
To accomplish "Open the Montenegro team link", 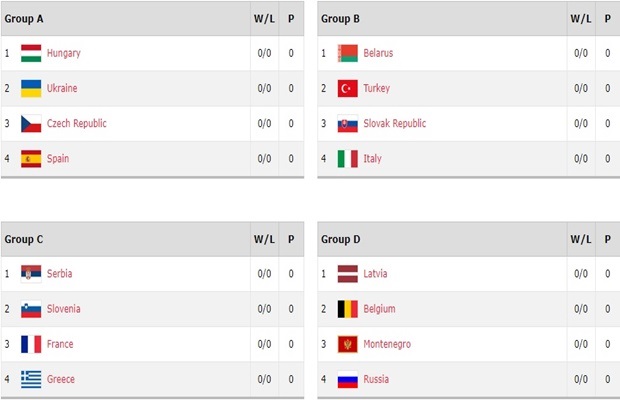I will coord(387,344).
